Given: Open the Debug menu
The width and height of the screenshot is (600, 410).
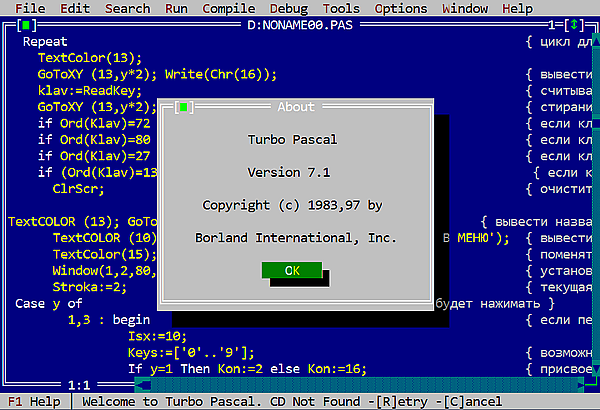Looking at the screenshot, I should pyautogui.click(x=289, y=8).
